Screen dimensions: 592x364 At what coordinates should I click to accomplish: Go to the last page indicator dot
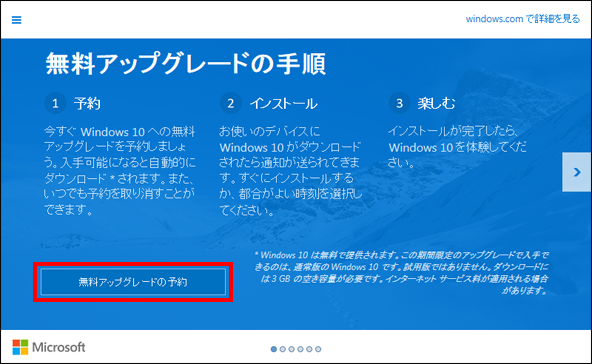point(318,349)
